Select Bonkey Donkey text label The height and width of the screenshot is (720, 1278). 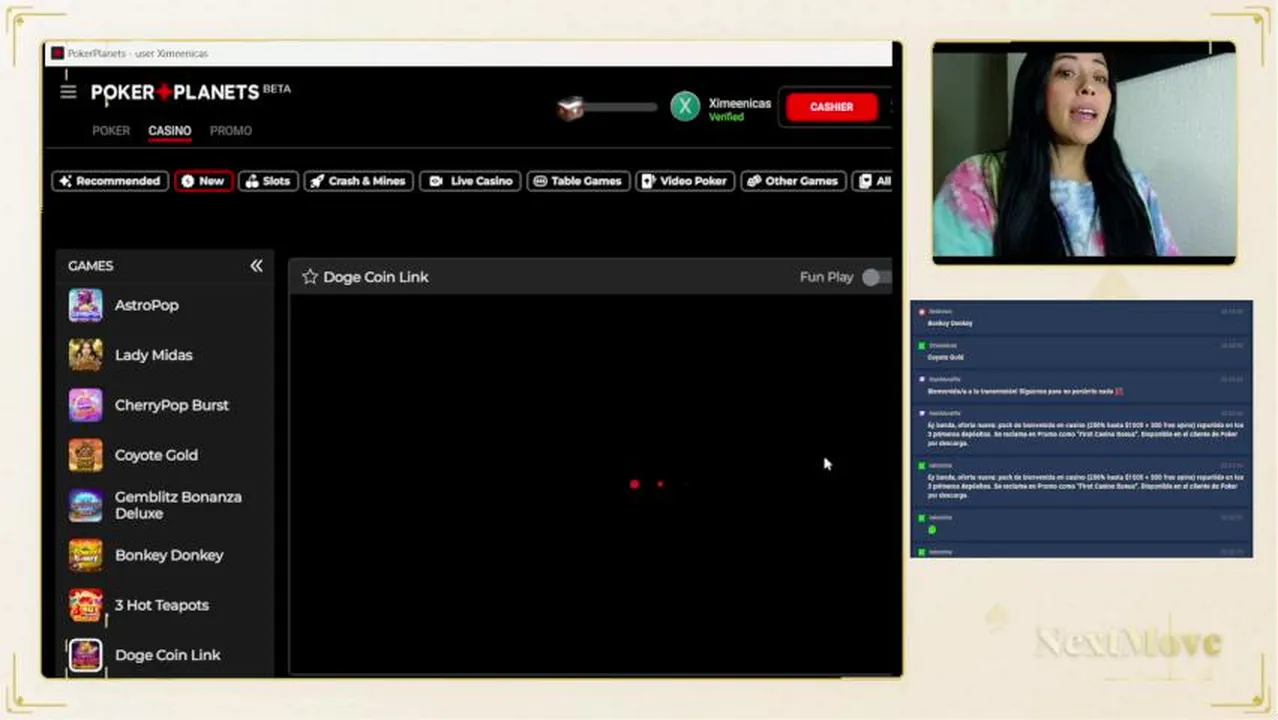169,555
